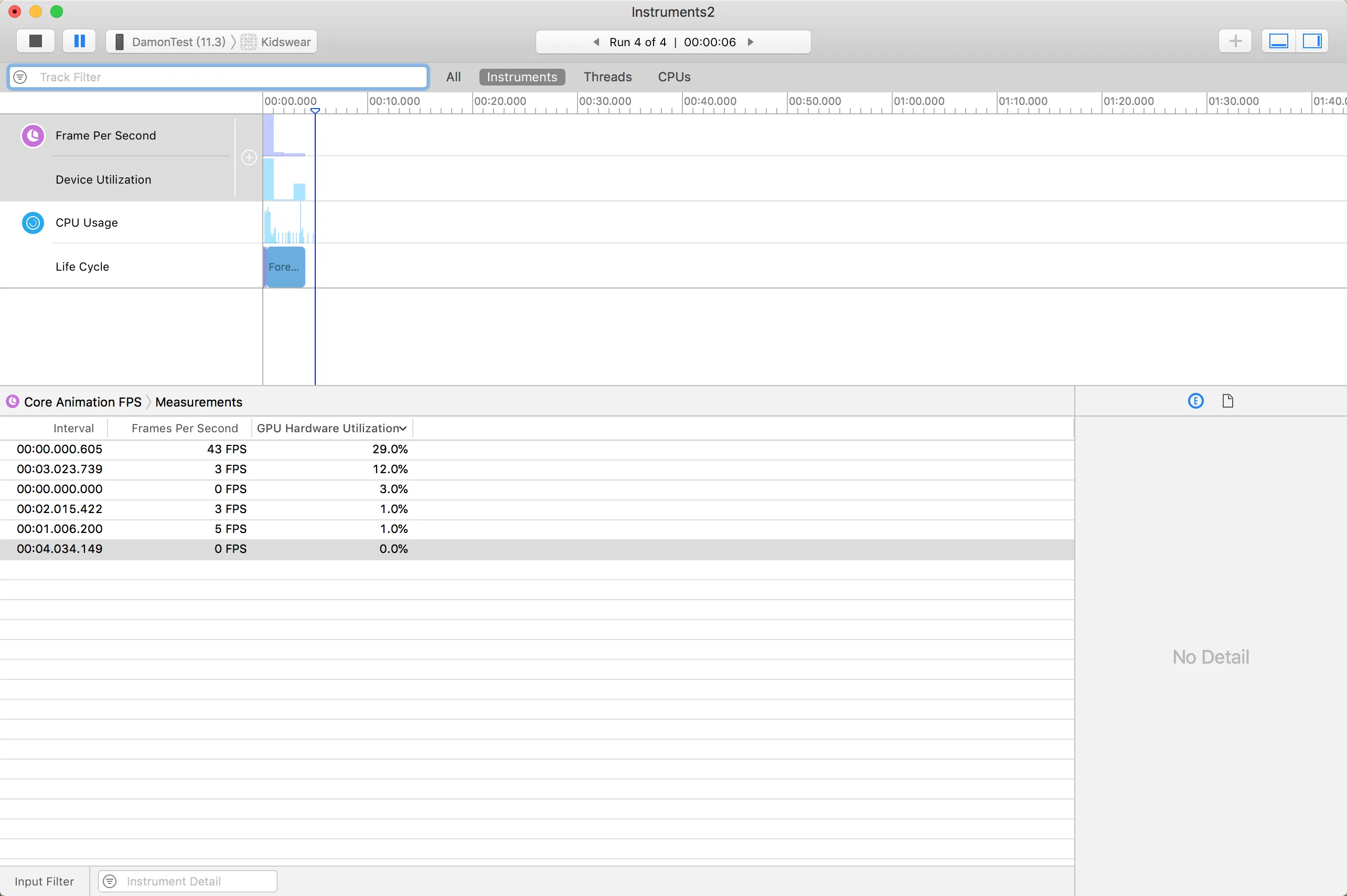Go to the previous run arrow
This screenshot has height=896, width=1347.
[596, 42]
